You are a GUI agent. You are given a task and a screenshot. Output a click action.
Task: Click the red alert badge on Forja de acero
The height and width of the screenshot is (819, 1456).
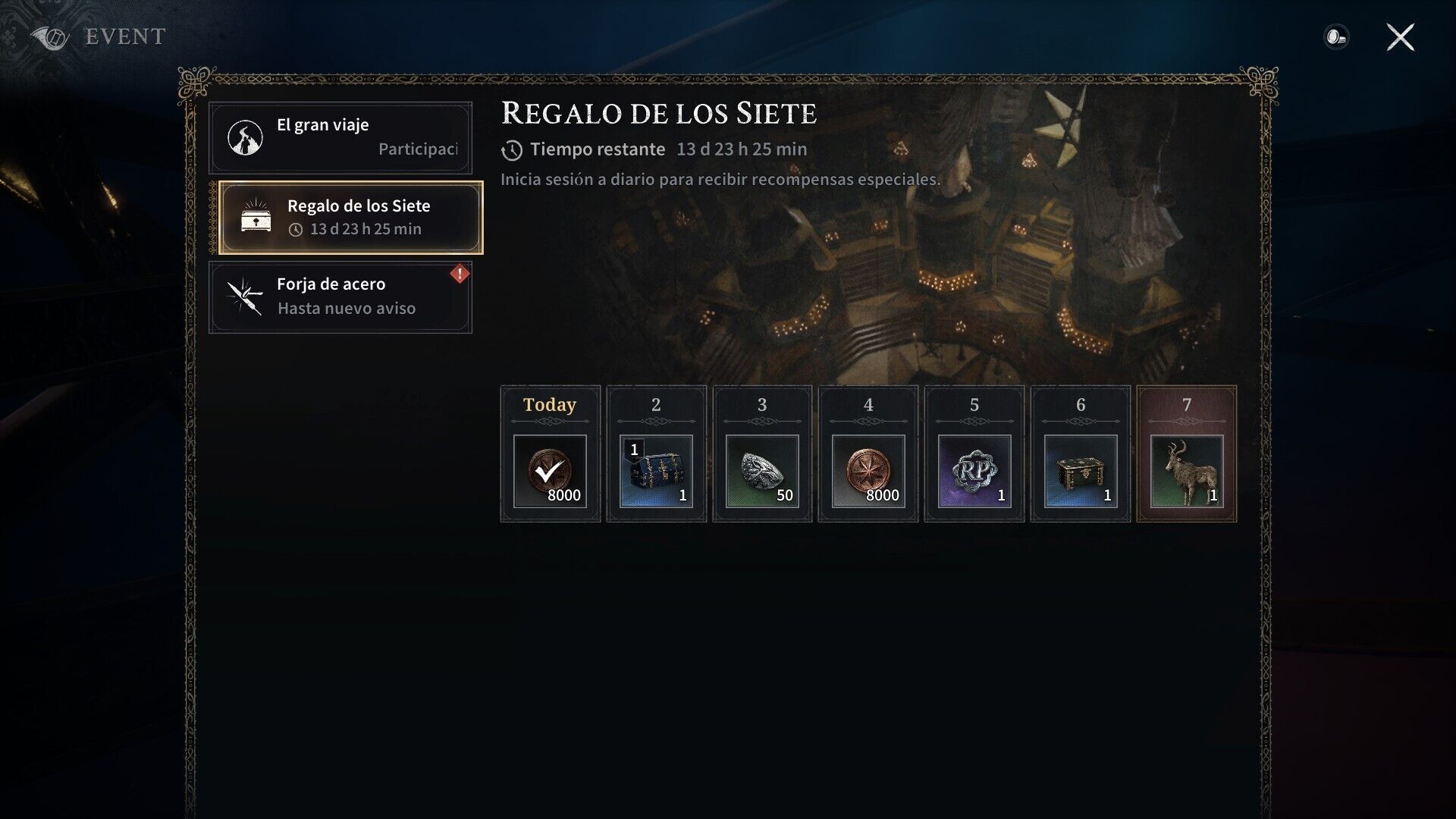pos(460,274)
